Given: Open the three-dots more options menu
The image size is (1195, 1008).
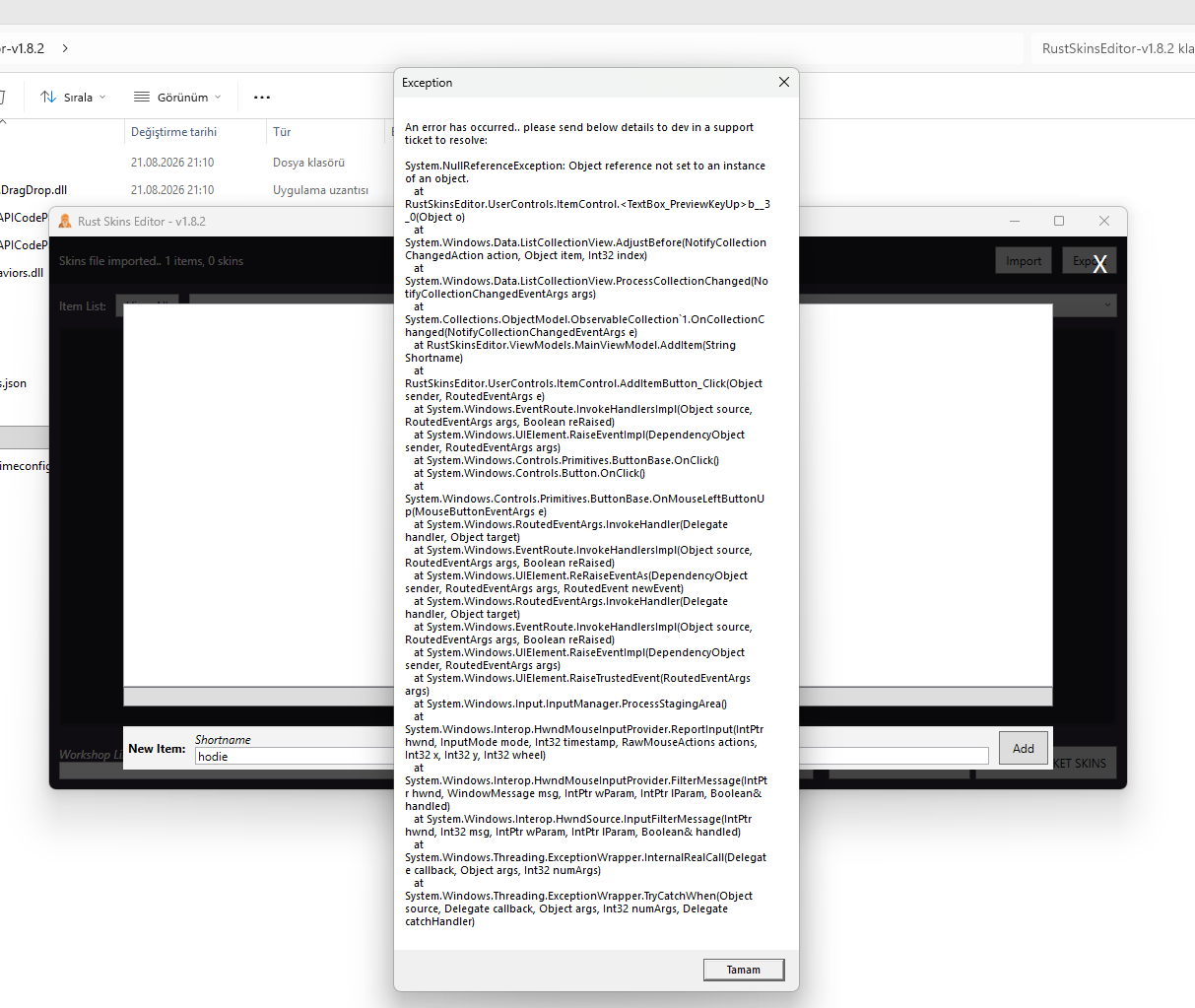Looking at the screenshot, I should pyautogui.click(x=262, y=97).
